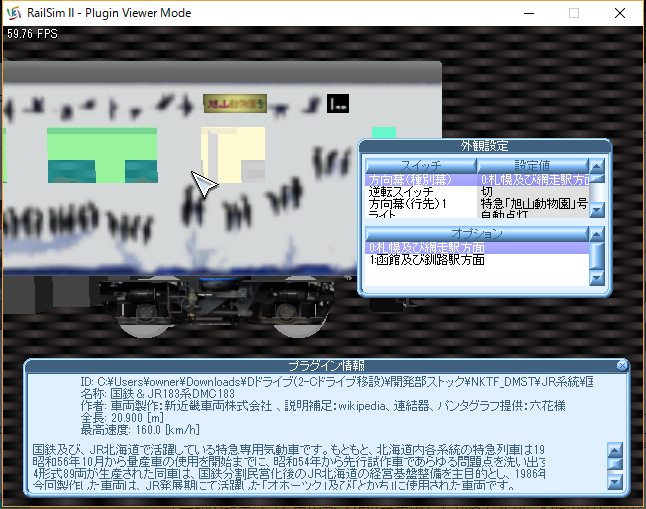Click the 外観設定 panel title bar
This screenshot has height=509, width=646.
[484, 146]
